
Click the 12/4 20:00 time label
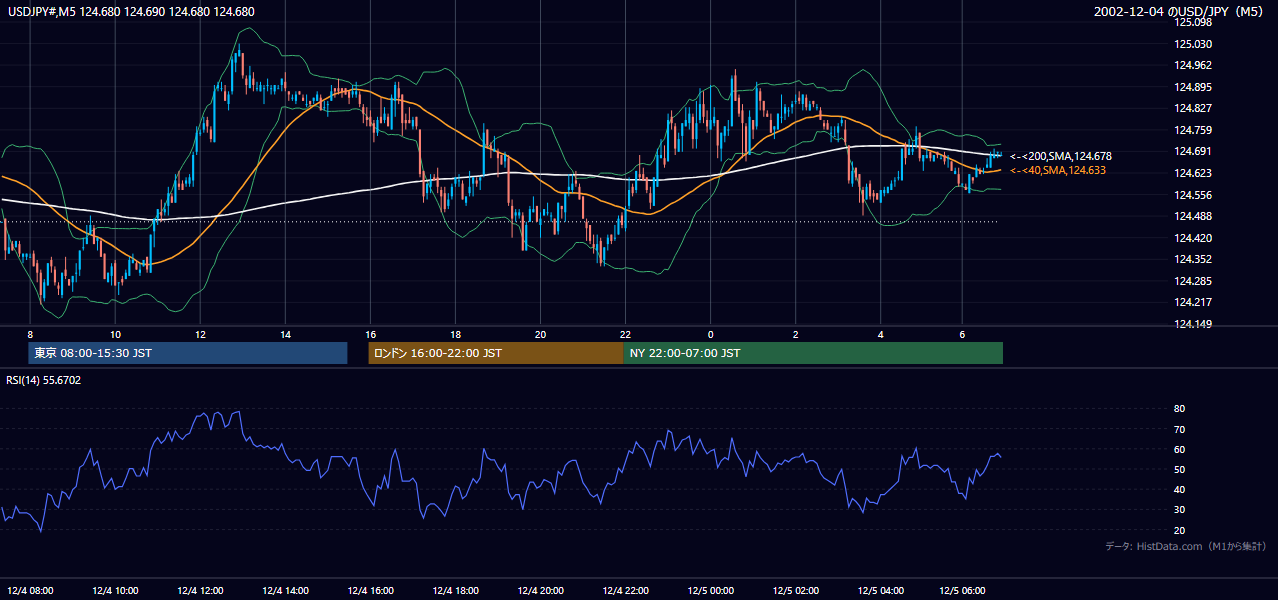point(540,590)
